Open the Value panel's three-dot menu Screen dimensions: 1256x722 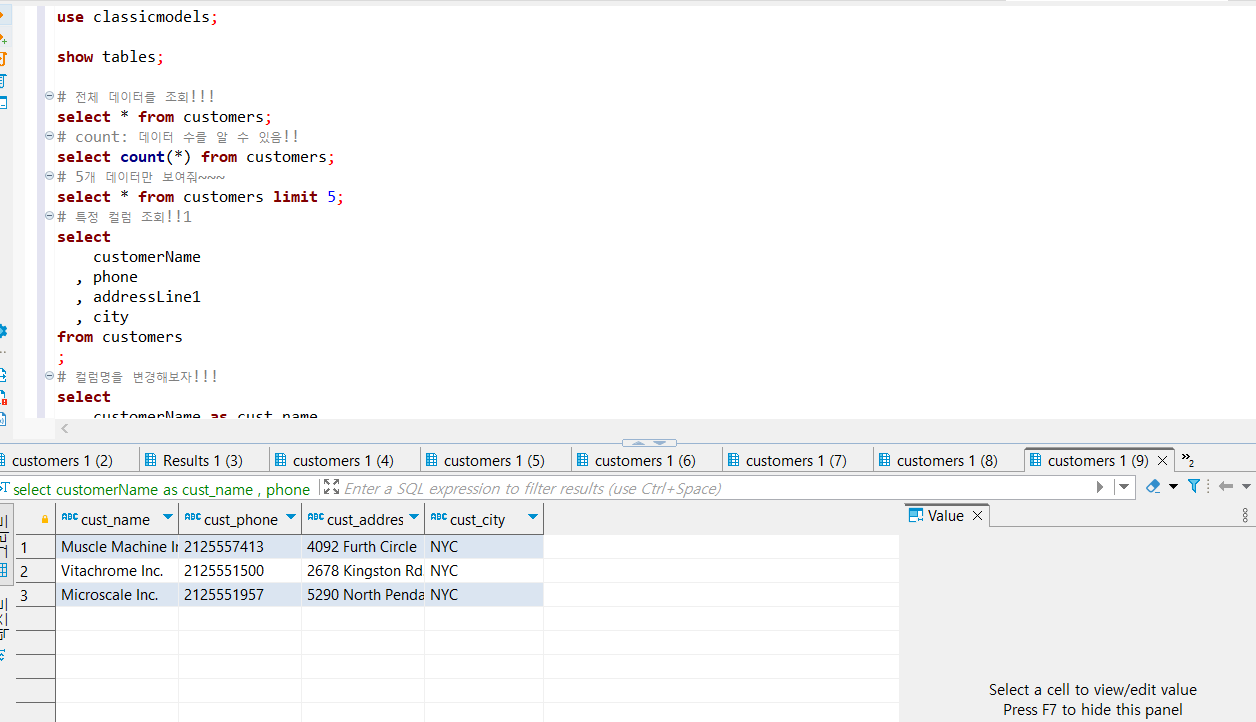click(x=1245, y=516)
